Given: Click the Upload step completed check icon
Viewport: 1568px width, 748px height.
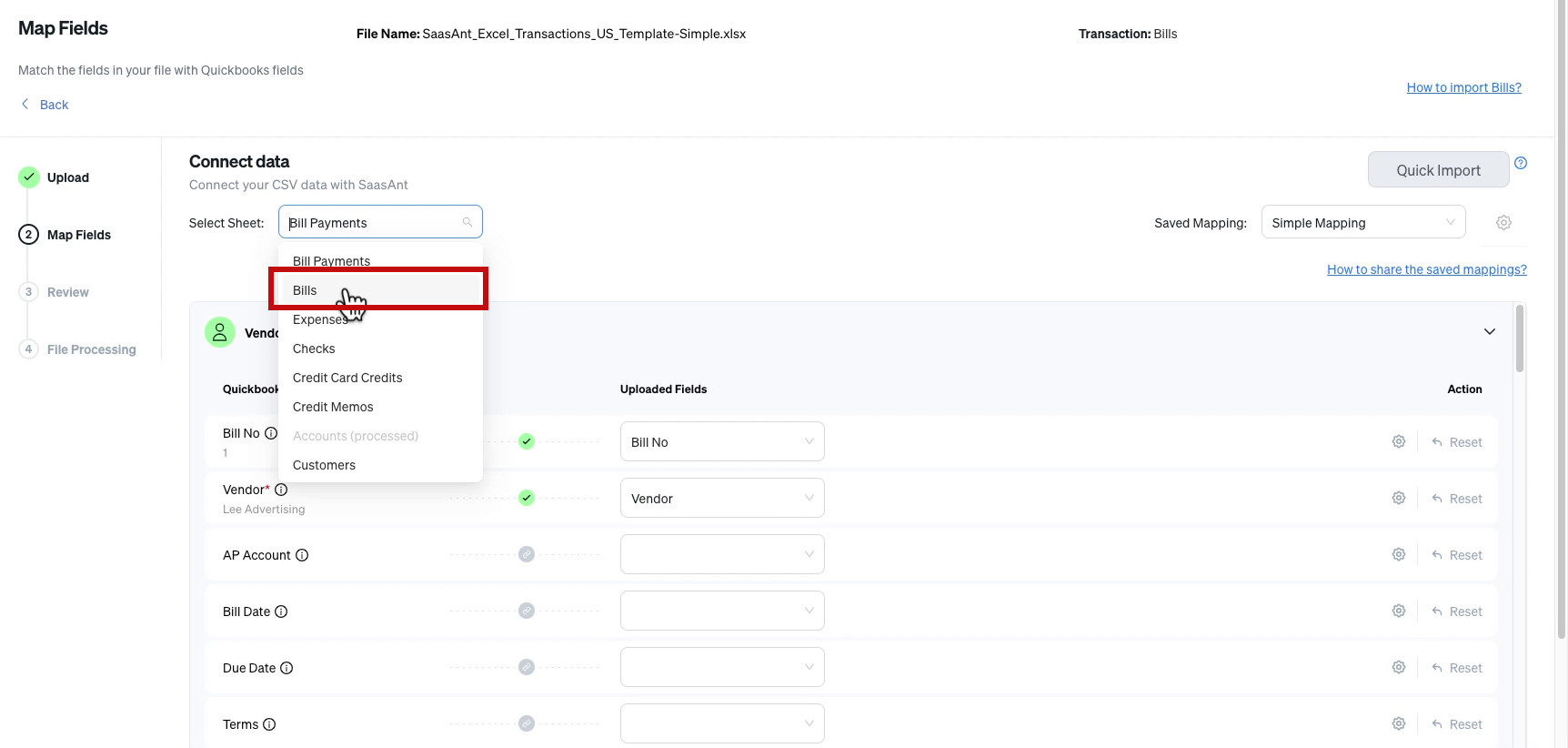Looking at the screenshot, I should tap(29, 177).
